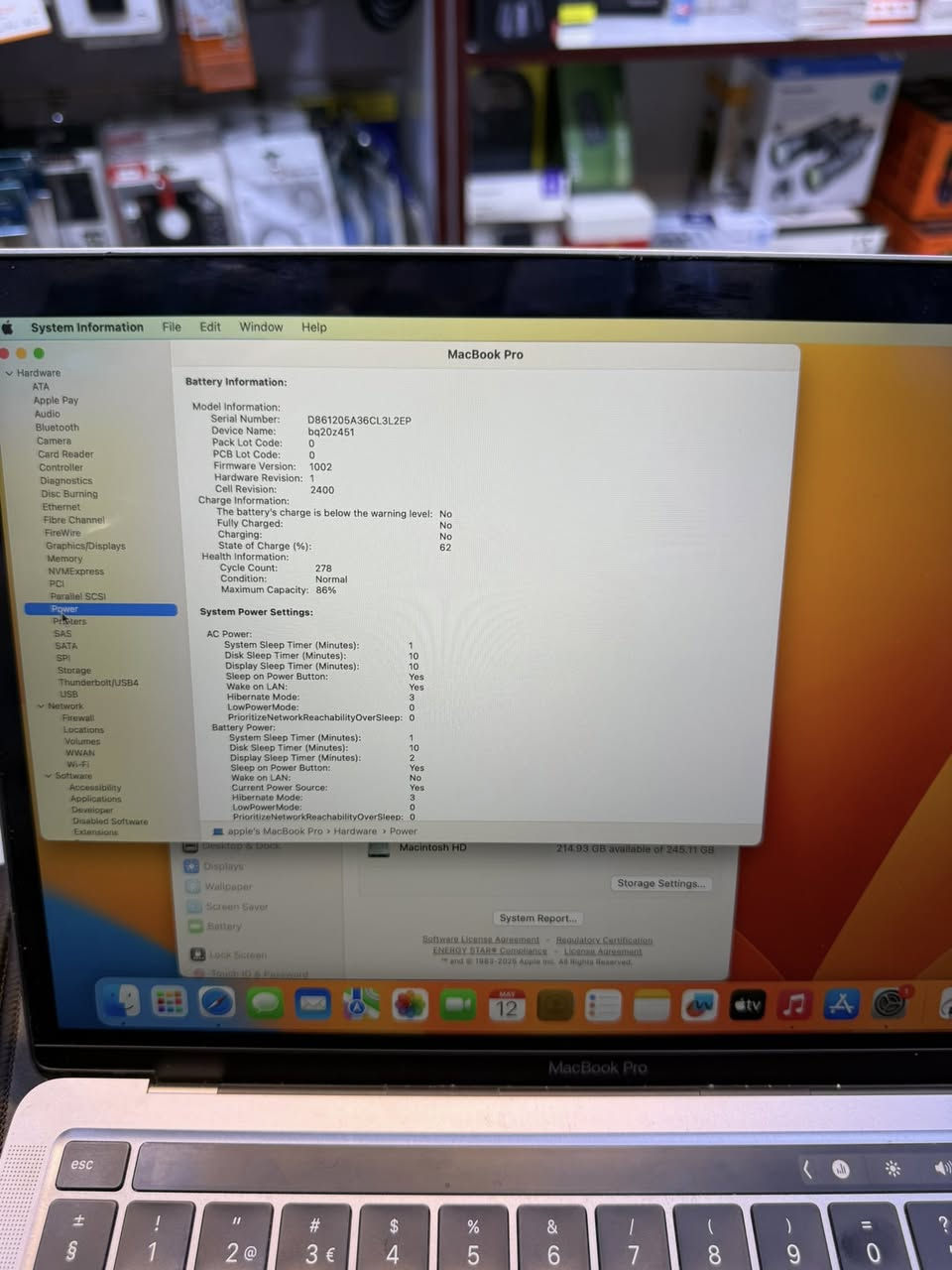
Task: Open System Settings Dock icon with badge
Action: click(891, 1003)
